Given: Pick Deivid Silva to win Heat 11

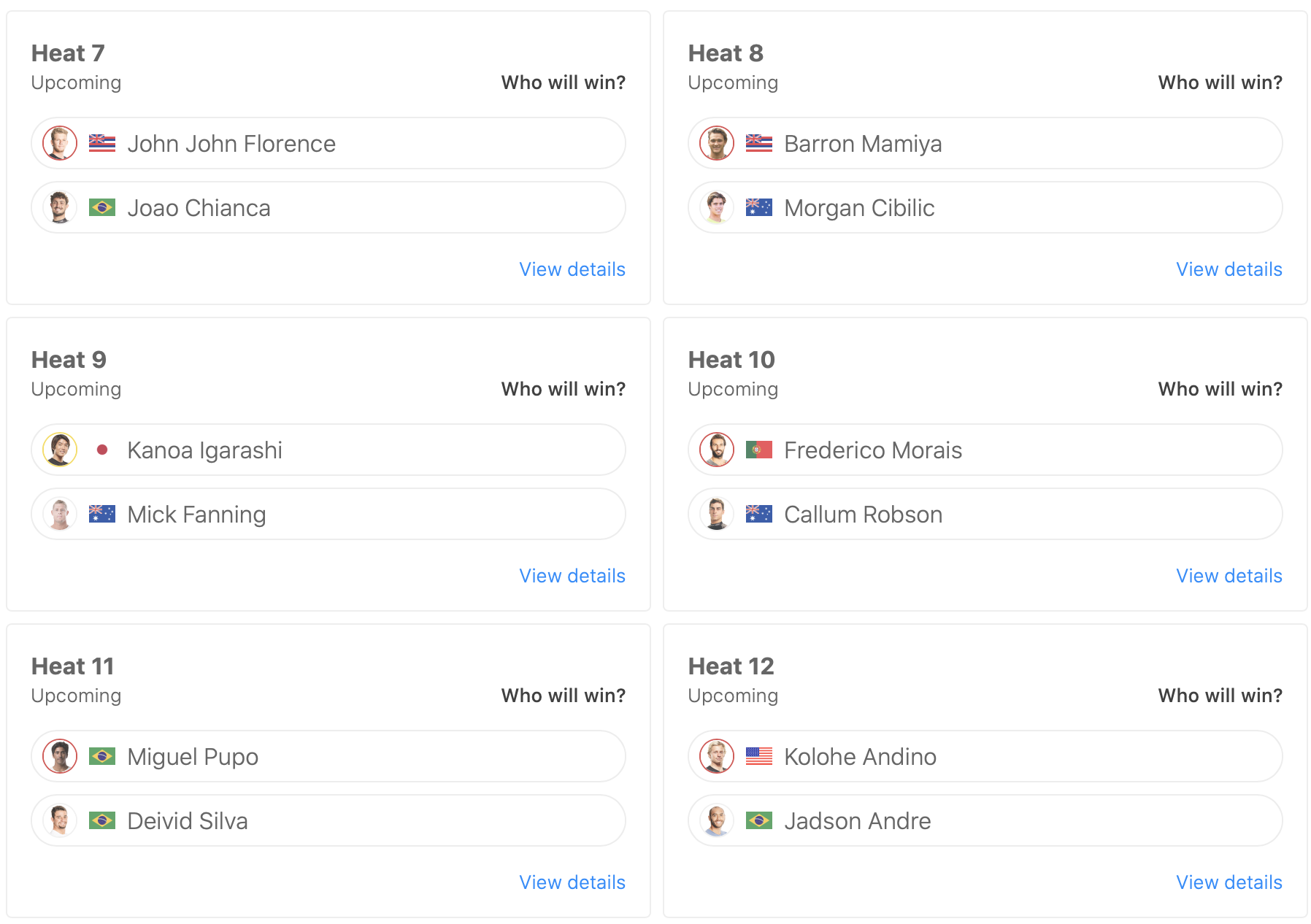Looking at the screenshot, I should [328, 821].
